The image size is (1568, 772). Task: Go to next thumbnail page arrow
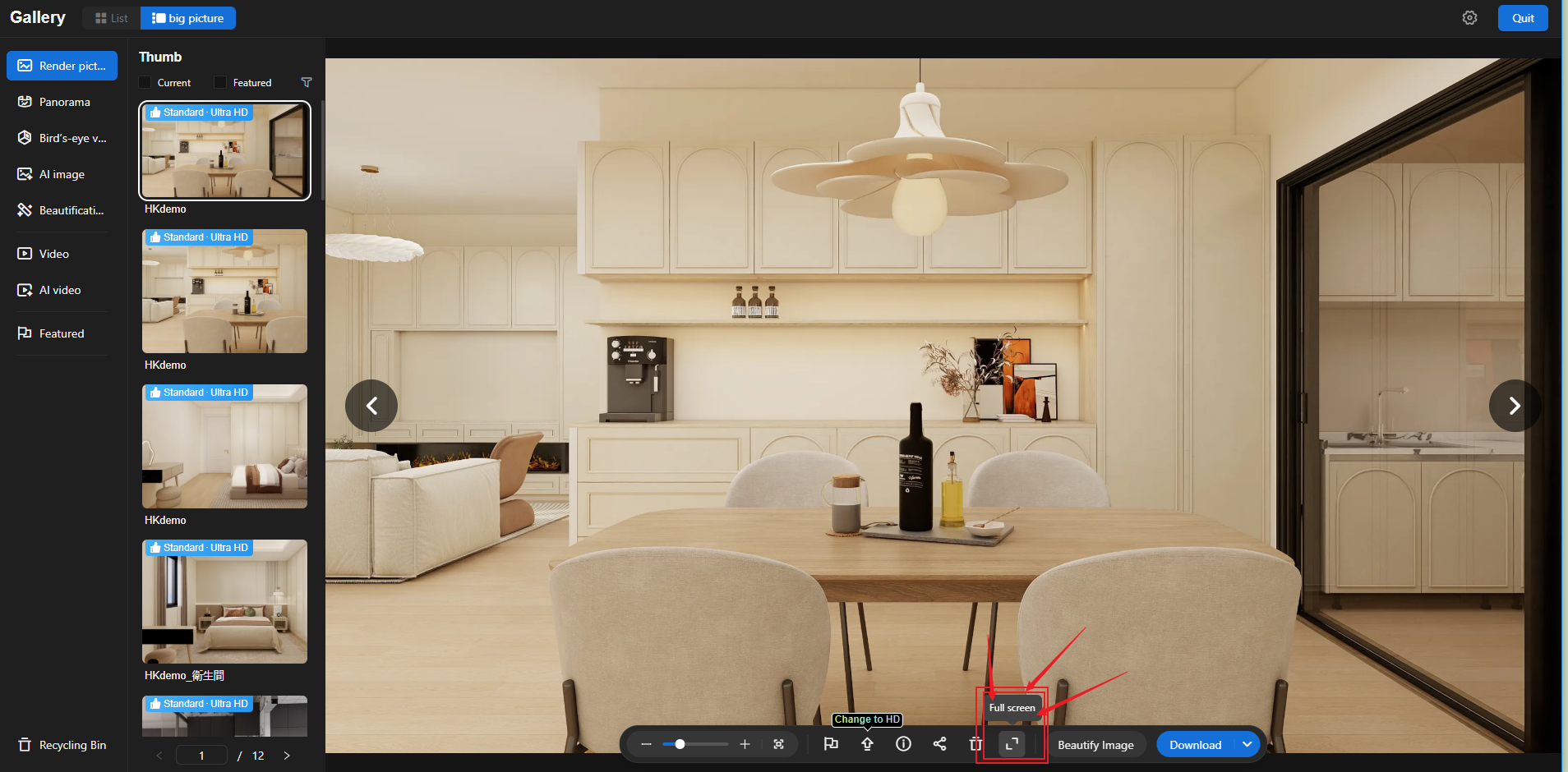(x=287, y=756)
